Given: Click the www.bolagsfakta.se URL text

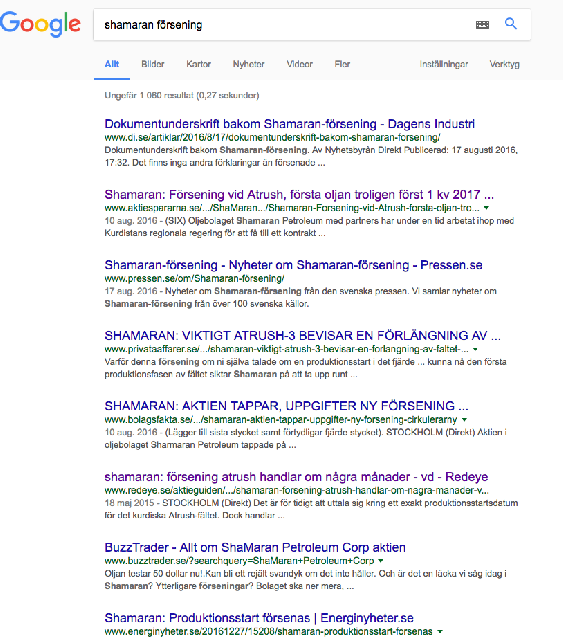Looking at the screenshot, I should 281,420.
